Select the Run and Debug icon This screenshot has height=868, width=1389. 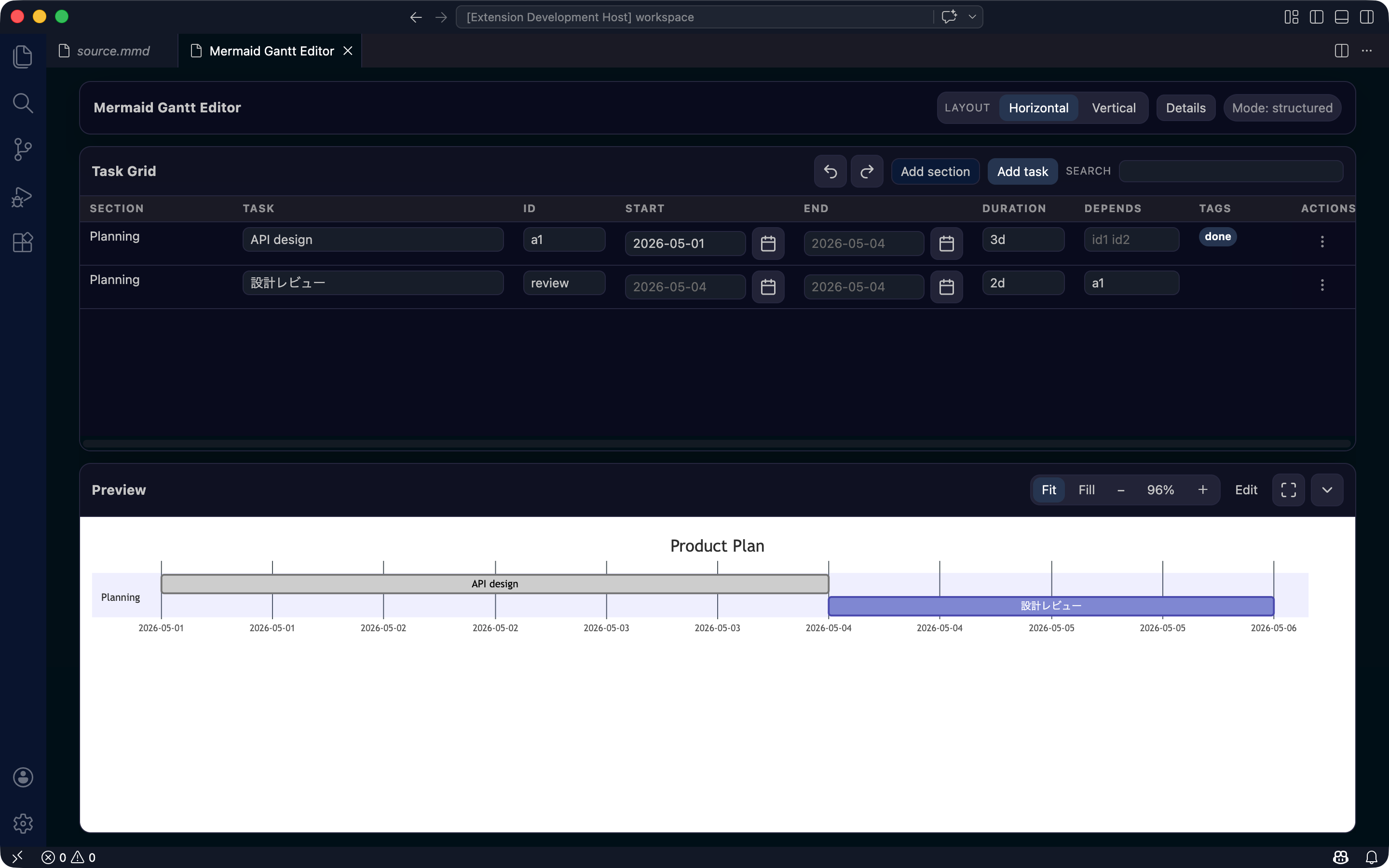tap(22, 196)
